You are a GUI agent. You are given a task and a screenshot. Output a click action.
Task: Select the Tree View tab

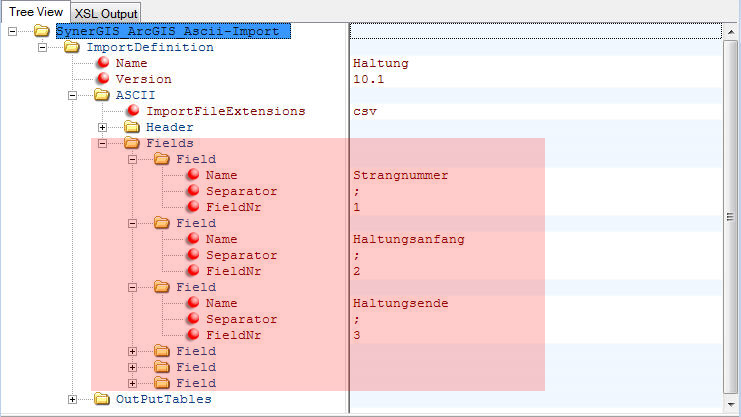pos(36,11)
